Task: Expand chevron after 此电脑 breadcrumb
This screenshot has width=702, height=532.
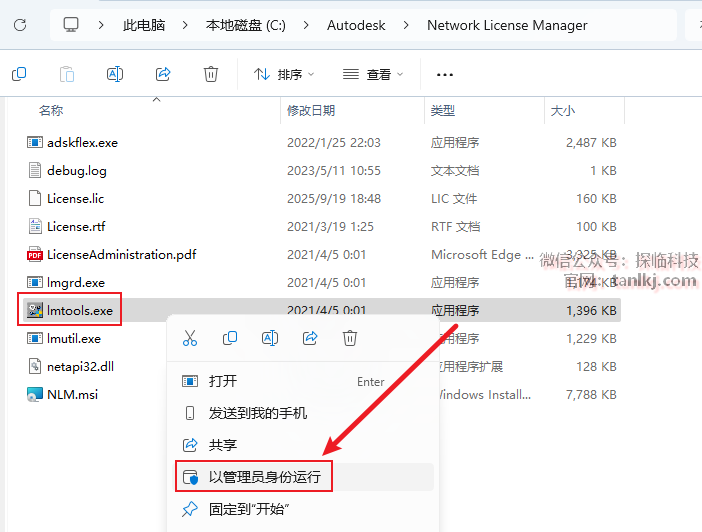Action: click(x=185, y=25)
